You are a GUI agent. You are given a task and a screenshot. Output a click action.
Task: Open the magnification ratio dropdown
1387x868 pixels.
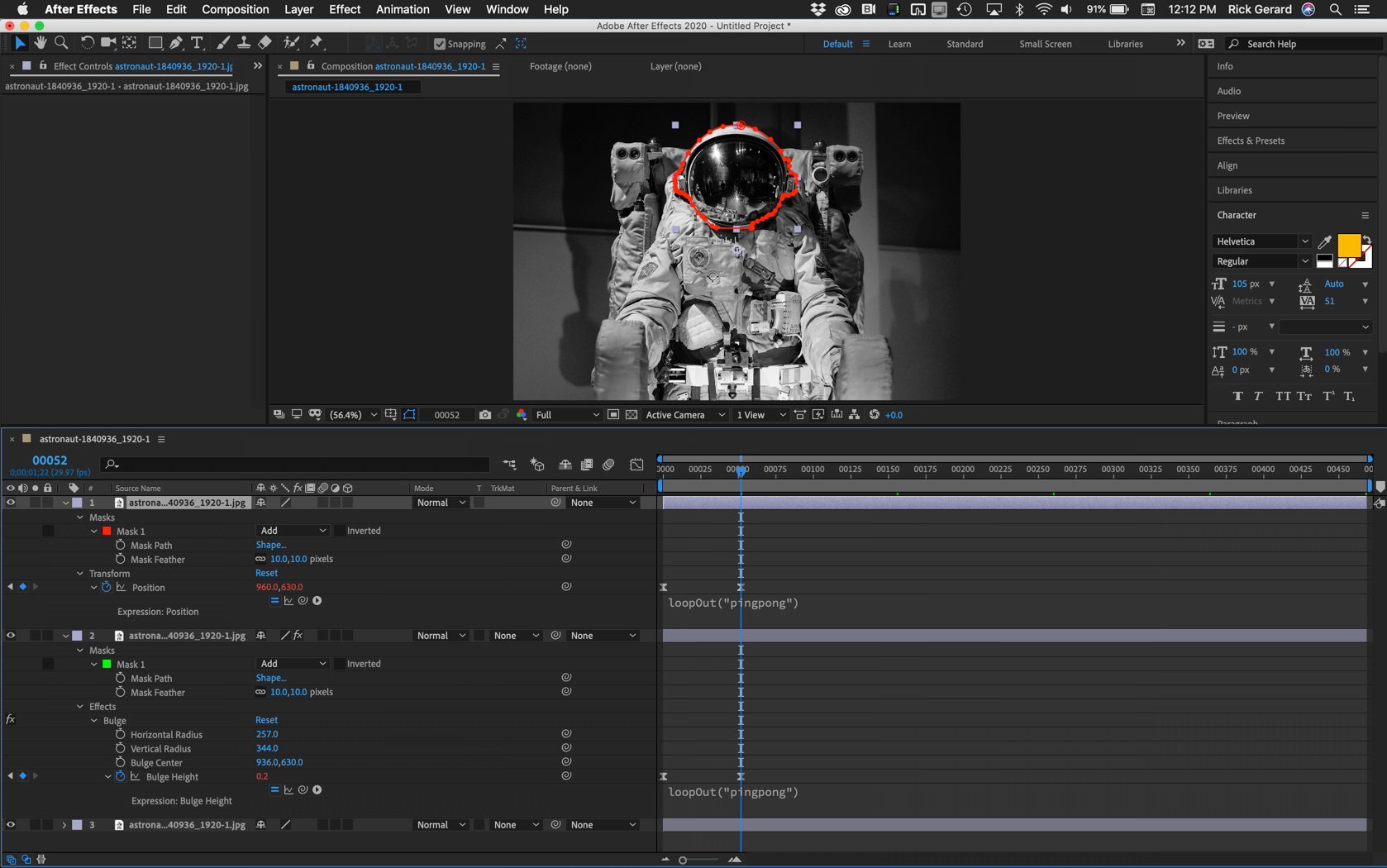351,414
